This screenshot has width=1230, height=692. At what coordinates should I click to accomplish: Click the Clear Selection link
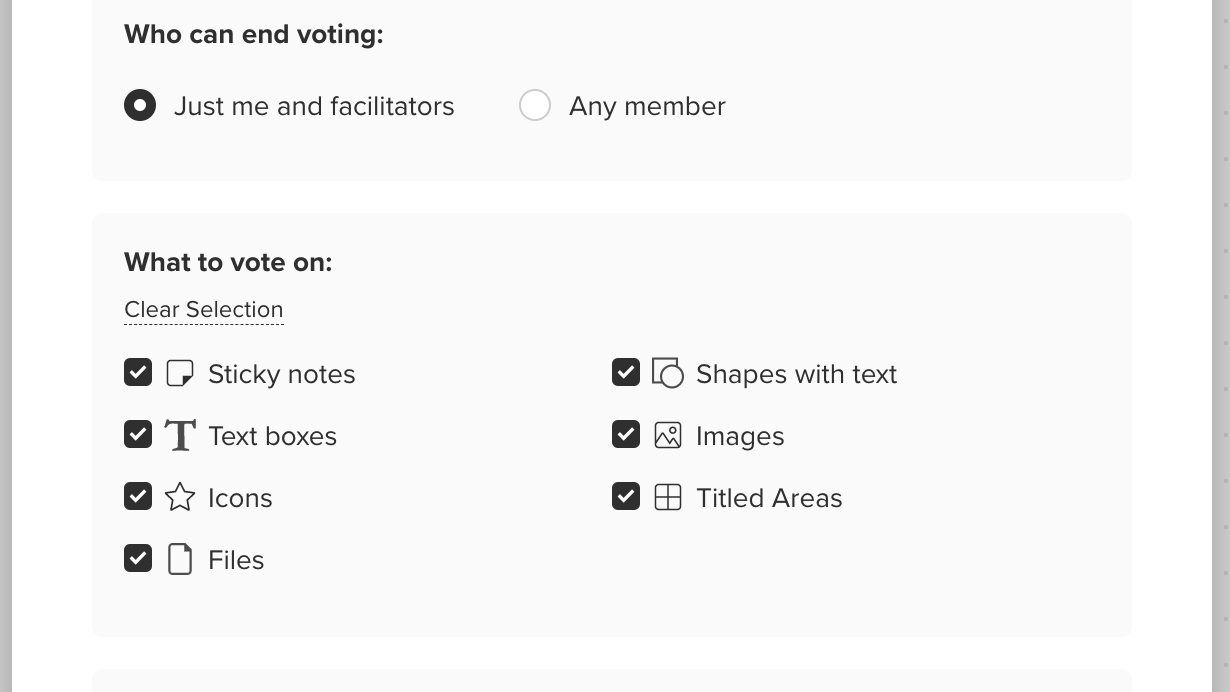point(203,309)
